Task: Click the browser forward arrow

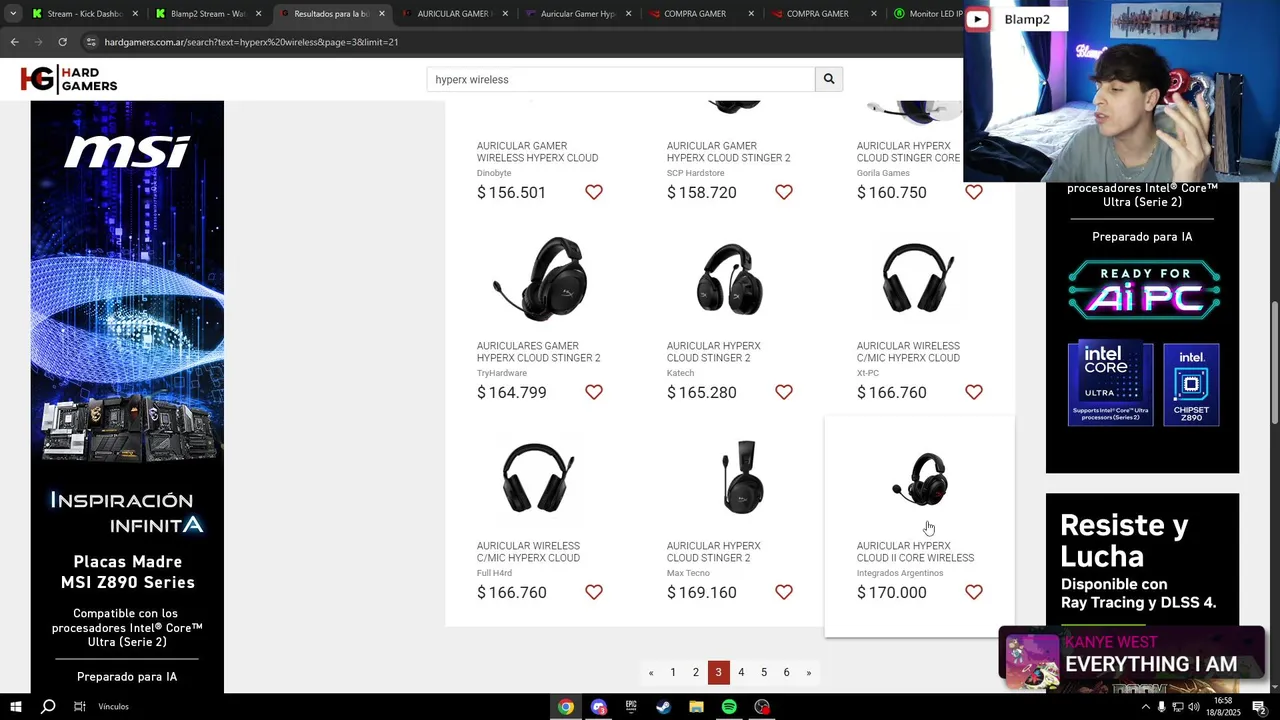Action: point(38,42)
